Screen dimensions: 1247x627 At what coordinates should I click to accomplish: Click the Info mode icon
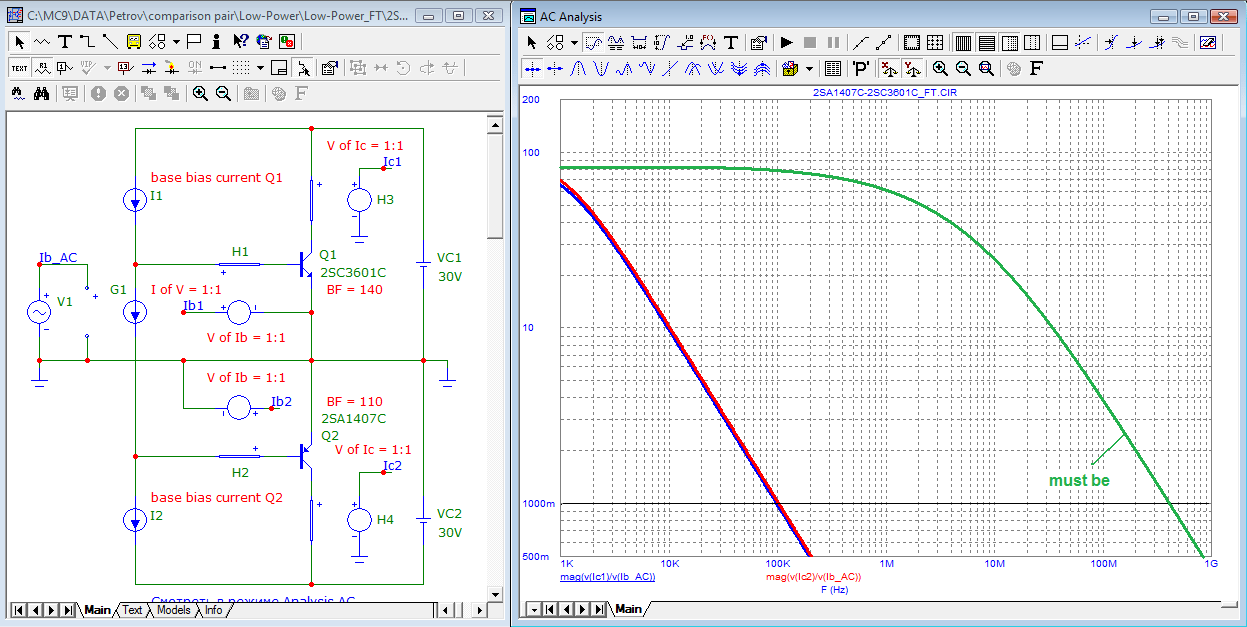[x=216, y=42]
